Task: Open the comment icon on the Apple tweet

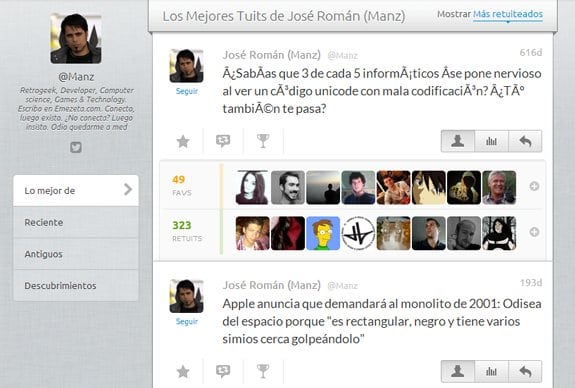Action: click(223, 371)
